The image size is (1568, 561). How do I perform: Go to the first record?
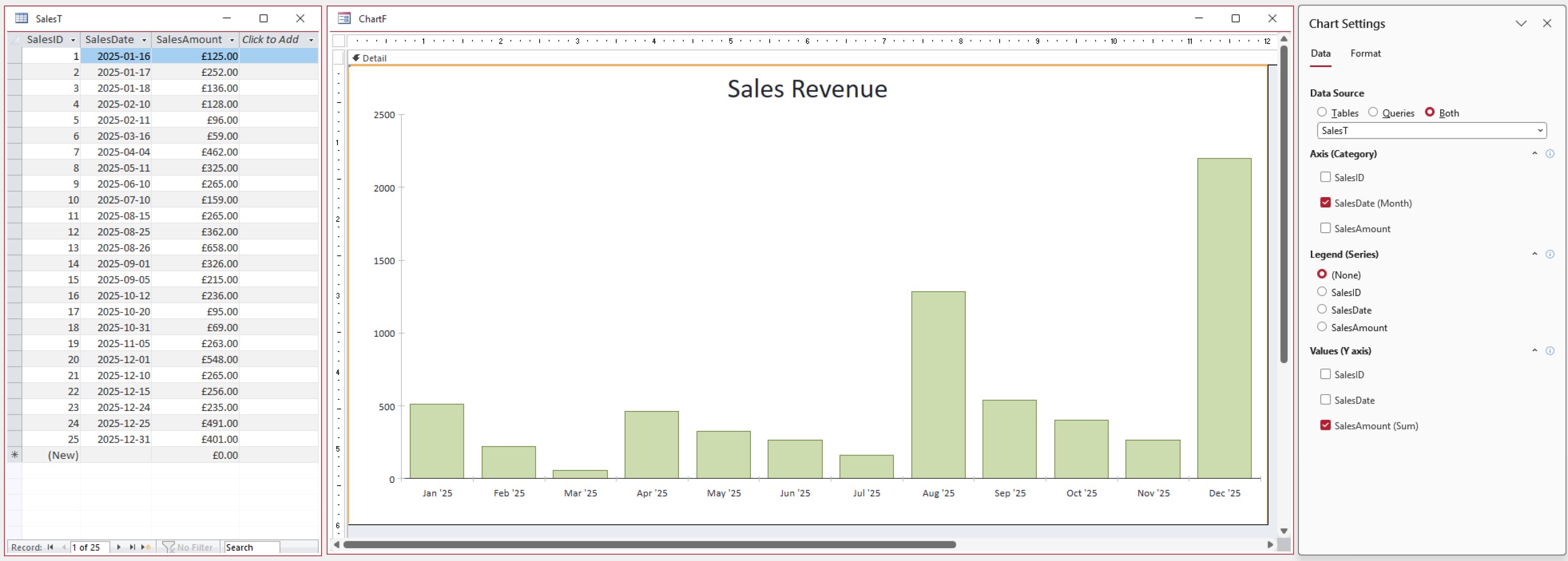tap(51, 547)
